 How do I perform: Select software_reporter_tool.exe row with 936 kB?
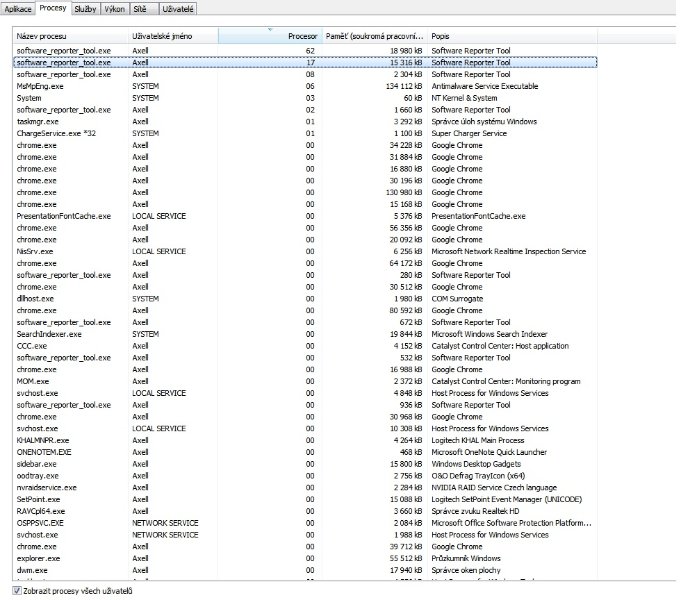point(305,405)
